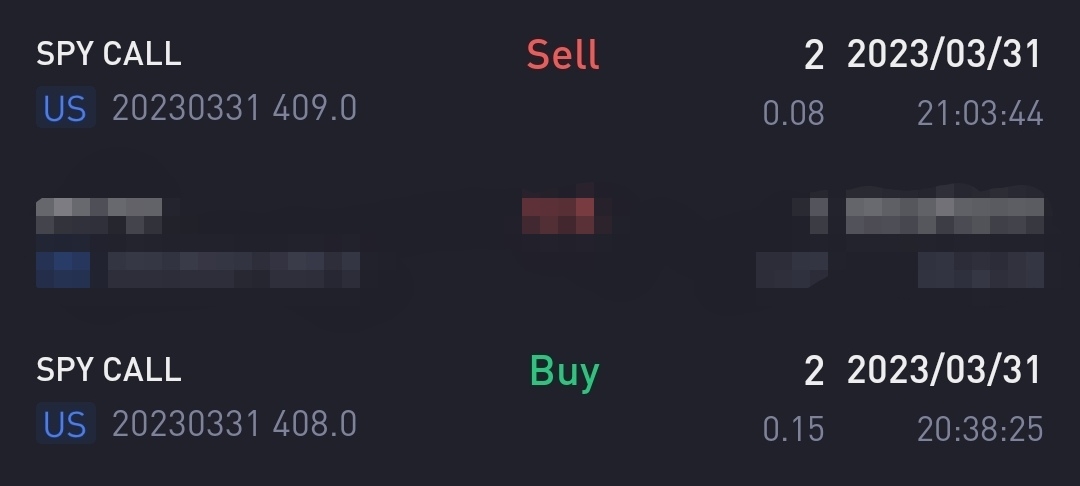The height and width of the screenshot is (486, 1080).
Task: Click contract code 20230331 408.0
Action: 234,424
